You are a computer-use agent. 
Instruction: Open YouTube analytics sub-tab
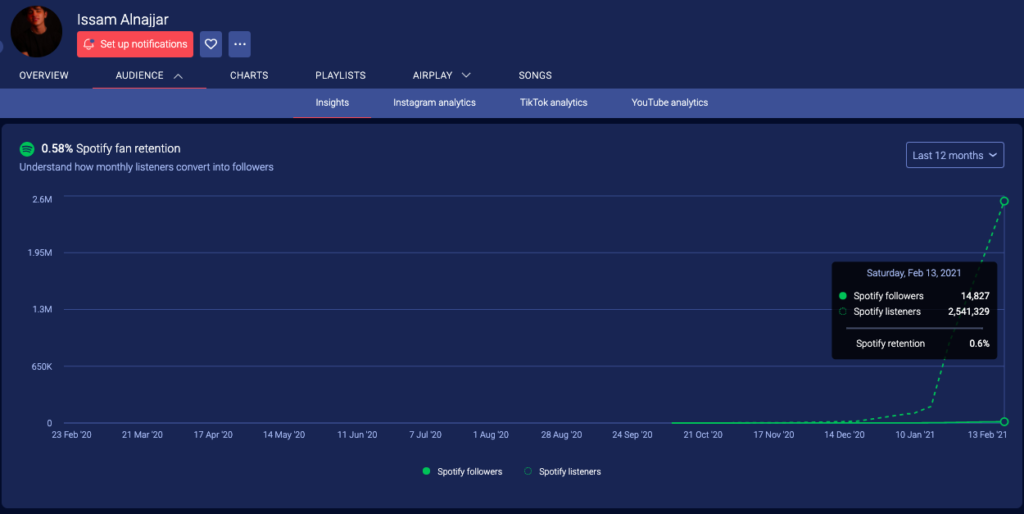669,103
